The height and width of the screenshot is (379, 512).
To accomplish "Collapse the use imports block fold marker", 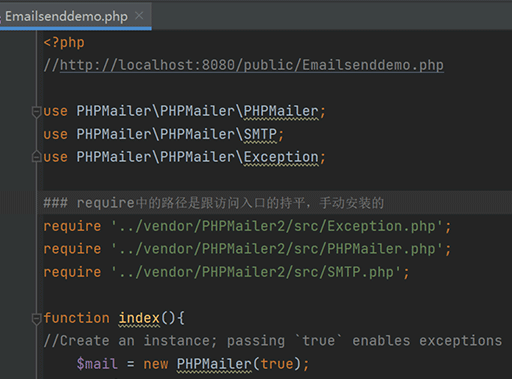I will (36, 112).
